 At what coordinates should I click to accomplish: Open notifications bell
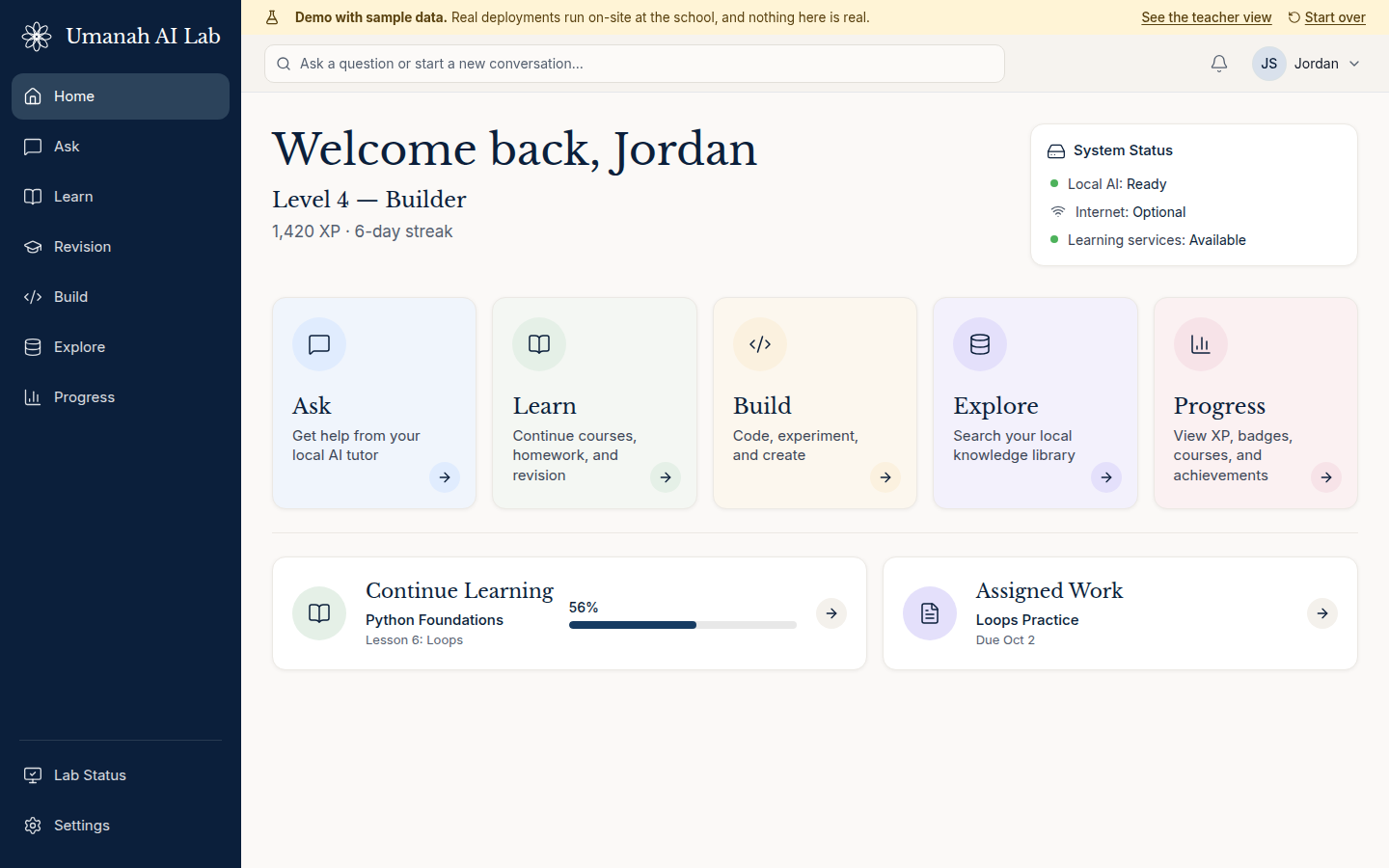tap(1219, 64)
